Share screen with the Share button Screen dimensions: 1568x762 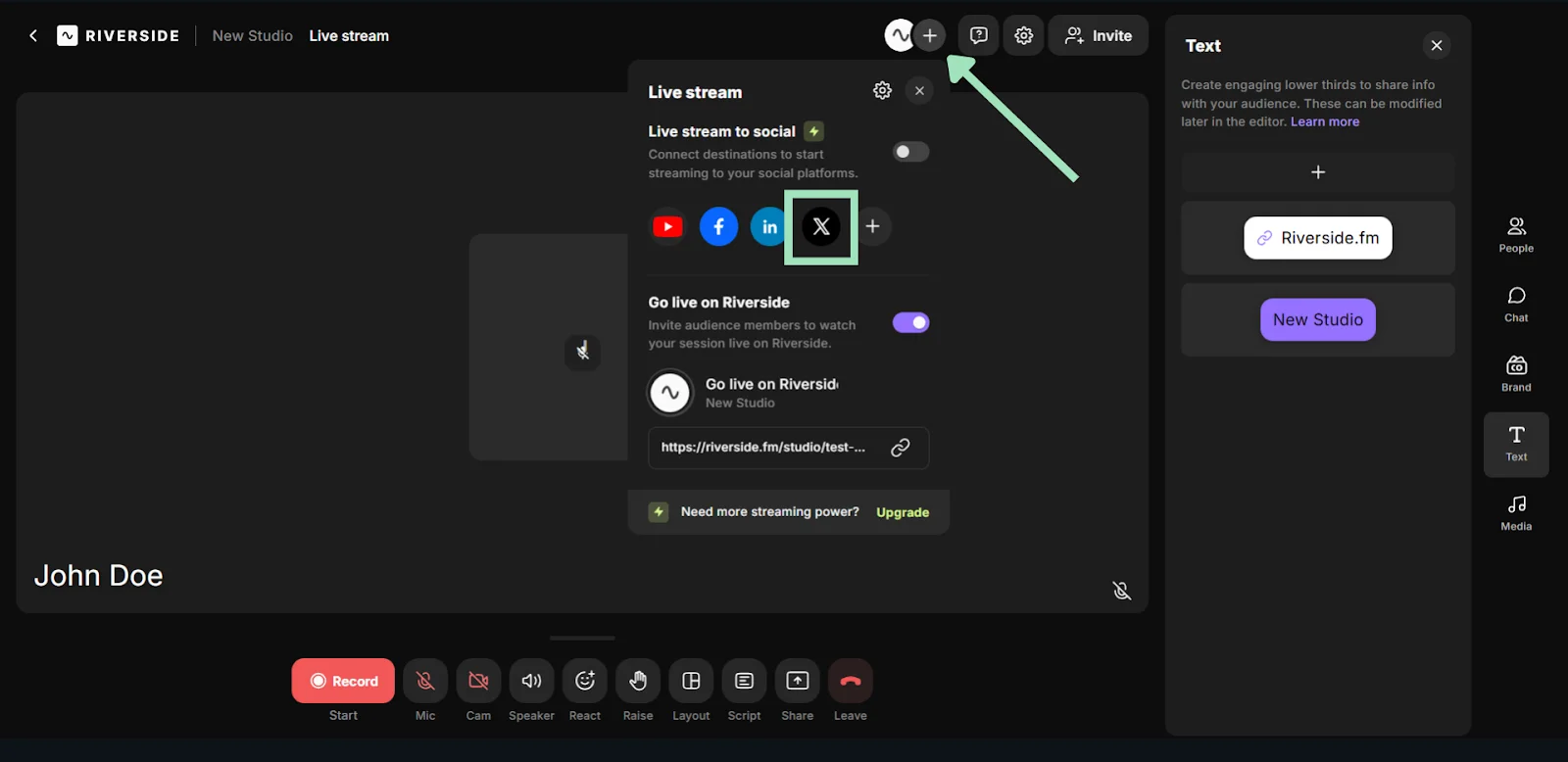[798, 681]
